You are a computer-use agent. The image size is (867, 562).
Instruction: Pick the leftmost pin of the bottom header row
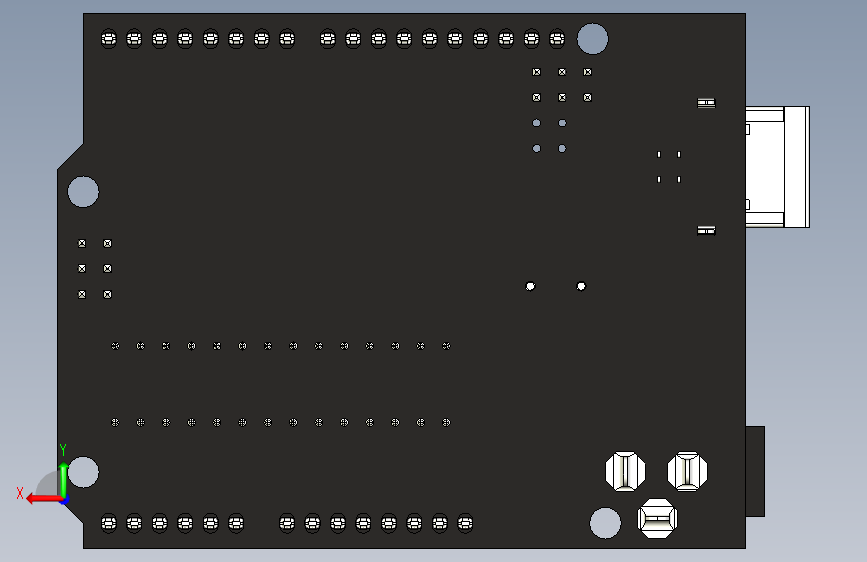[109, 523]
